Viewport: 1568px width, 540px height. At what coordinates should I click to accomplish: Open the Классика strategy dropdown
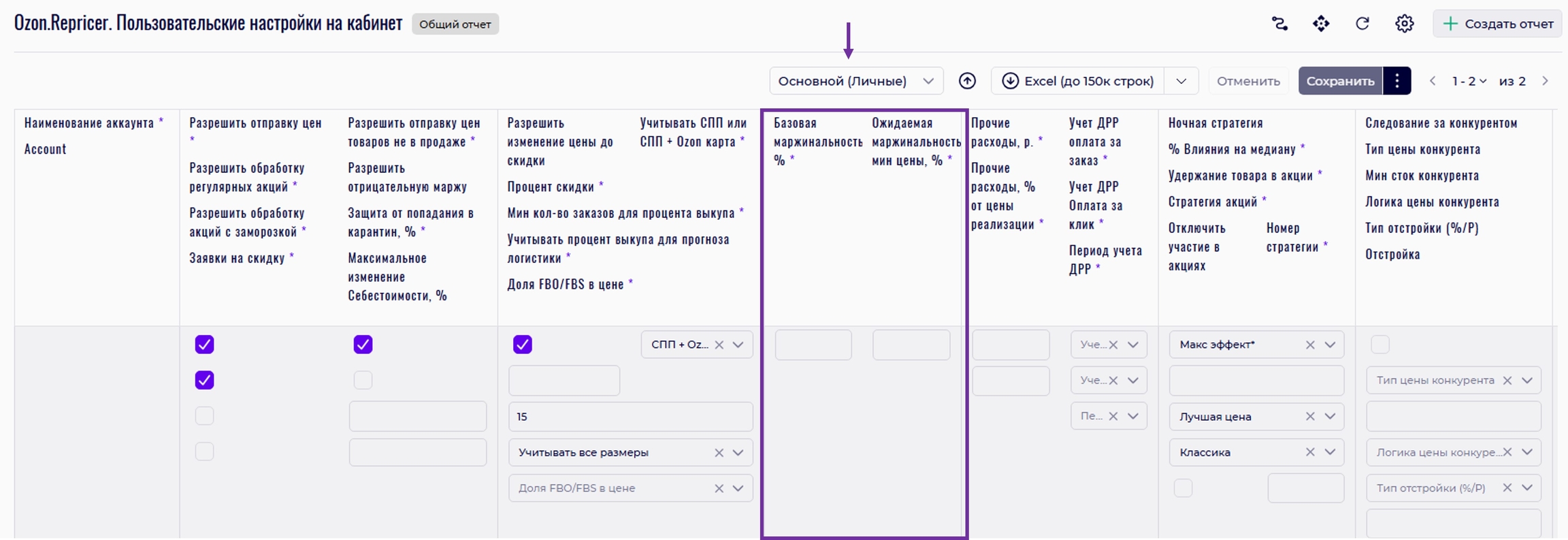(x=1330, y=452)
